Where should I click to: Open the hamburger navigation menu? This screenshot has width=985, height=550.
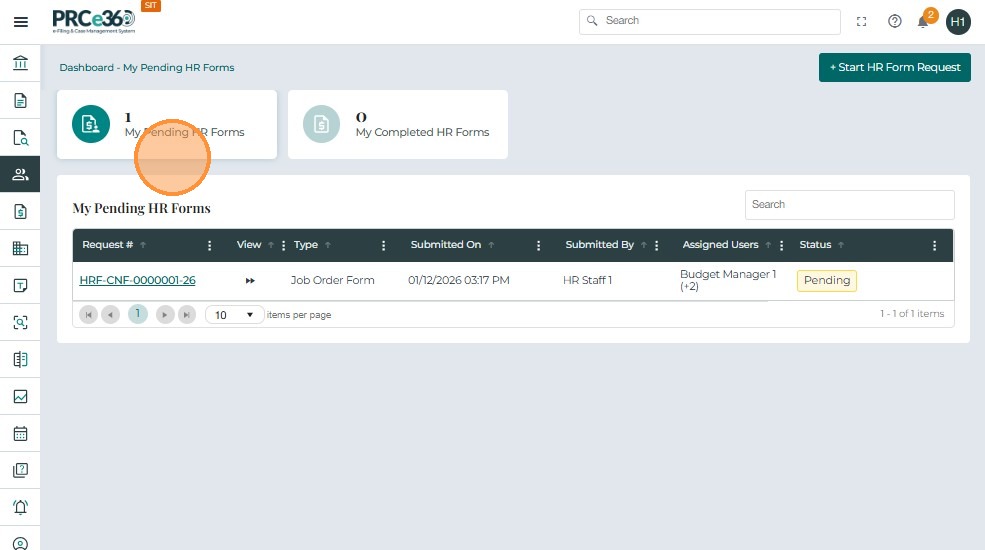pos(21,22)
